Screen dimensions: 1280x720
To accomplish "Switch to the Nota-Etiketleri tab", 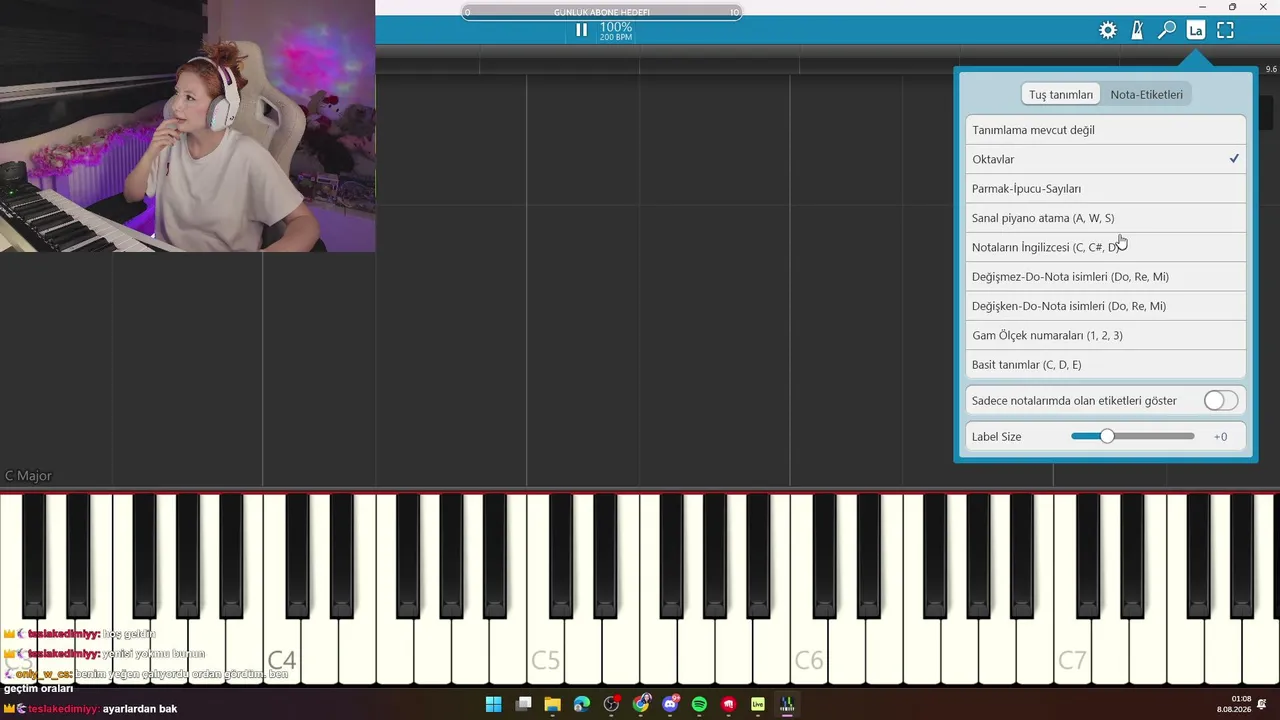I will click(1146, 94).
